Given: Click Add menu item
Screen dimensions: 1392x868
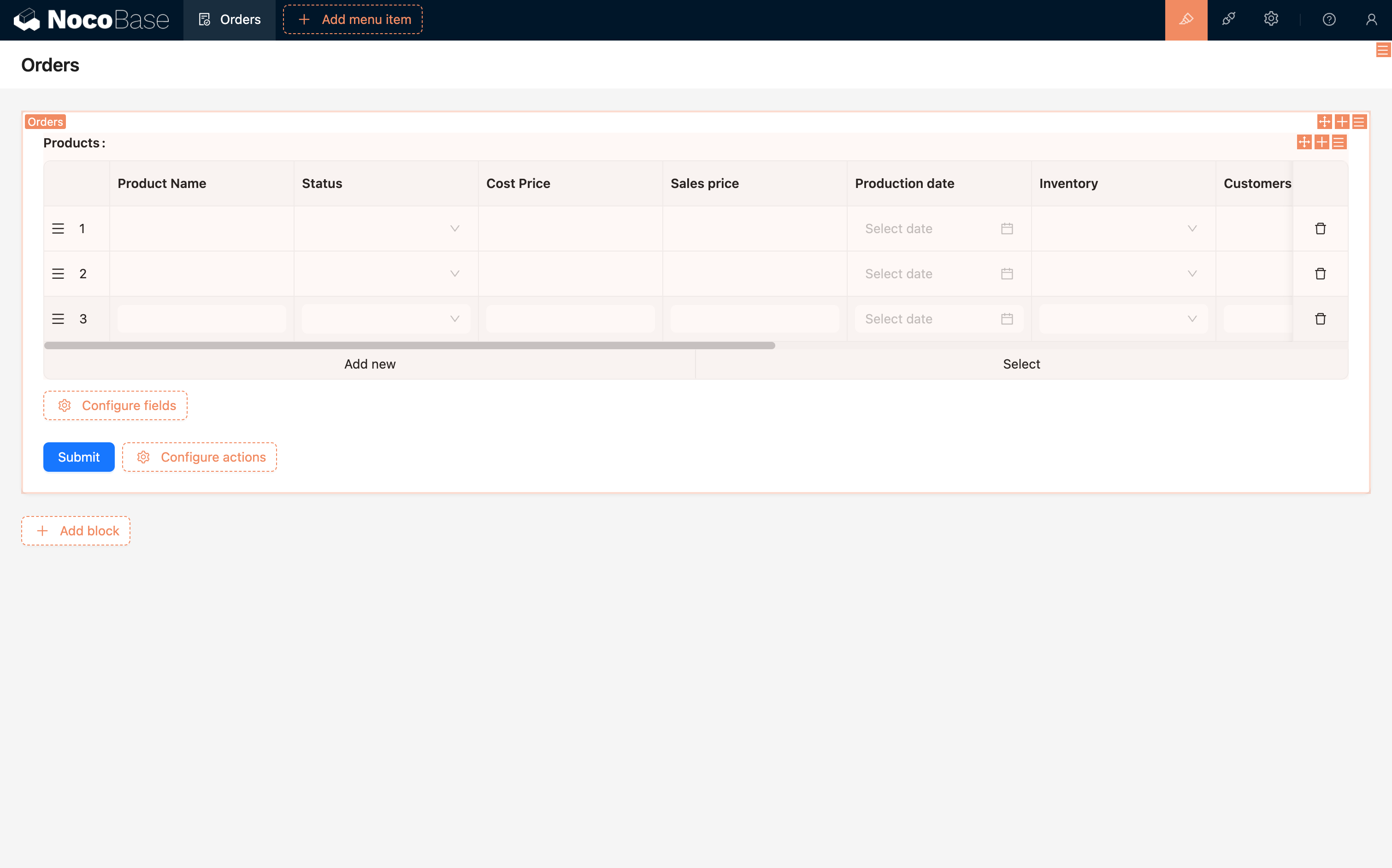Looking at the screenshot, I should point(353,19).
